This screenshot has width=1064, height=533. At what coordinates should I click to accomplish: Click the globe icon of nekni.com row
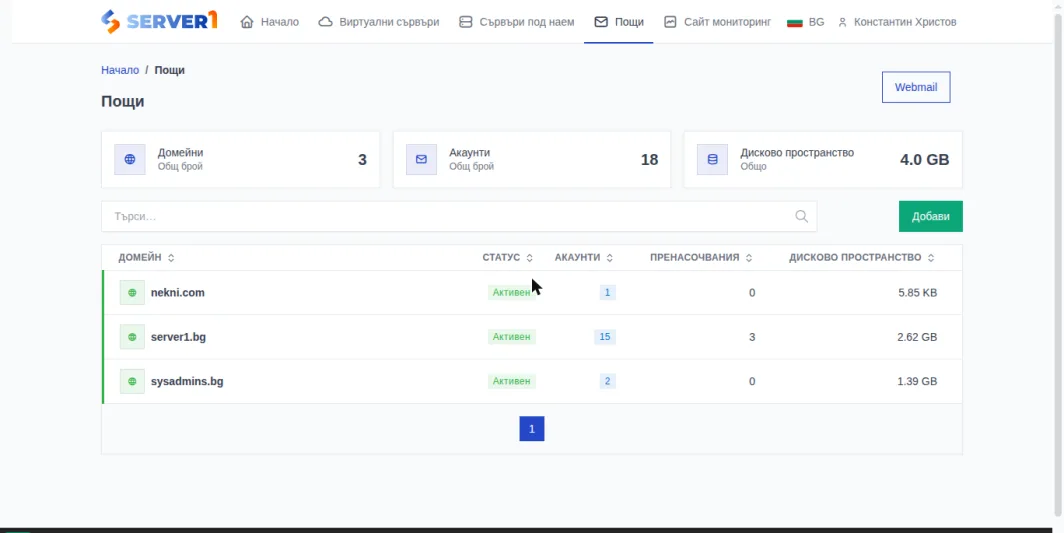tap(132, 293)
